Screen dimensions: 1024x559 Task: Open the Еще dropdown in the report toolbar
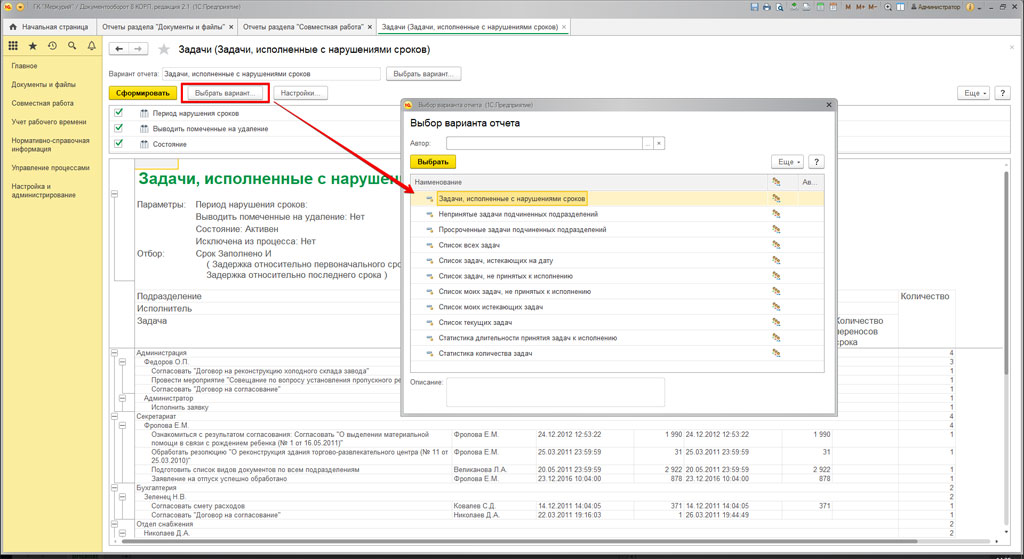click(974, 93)
